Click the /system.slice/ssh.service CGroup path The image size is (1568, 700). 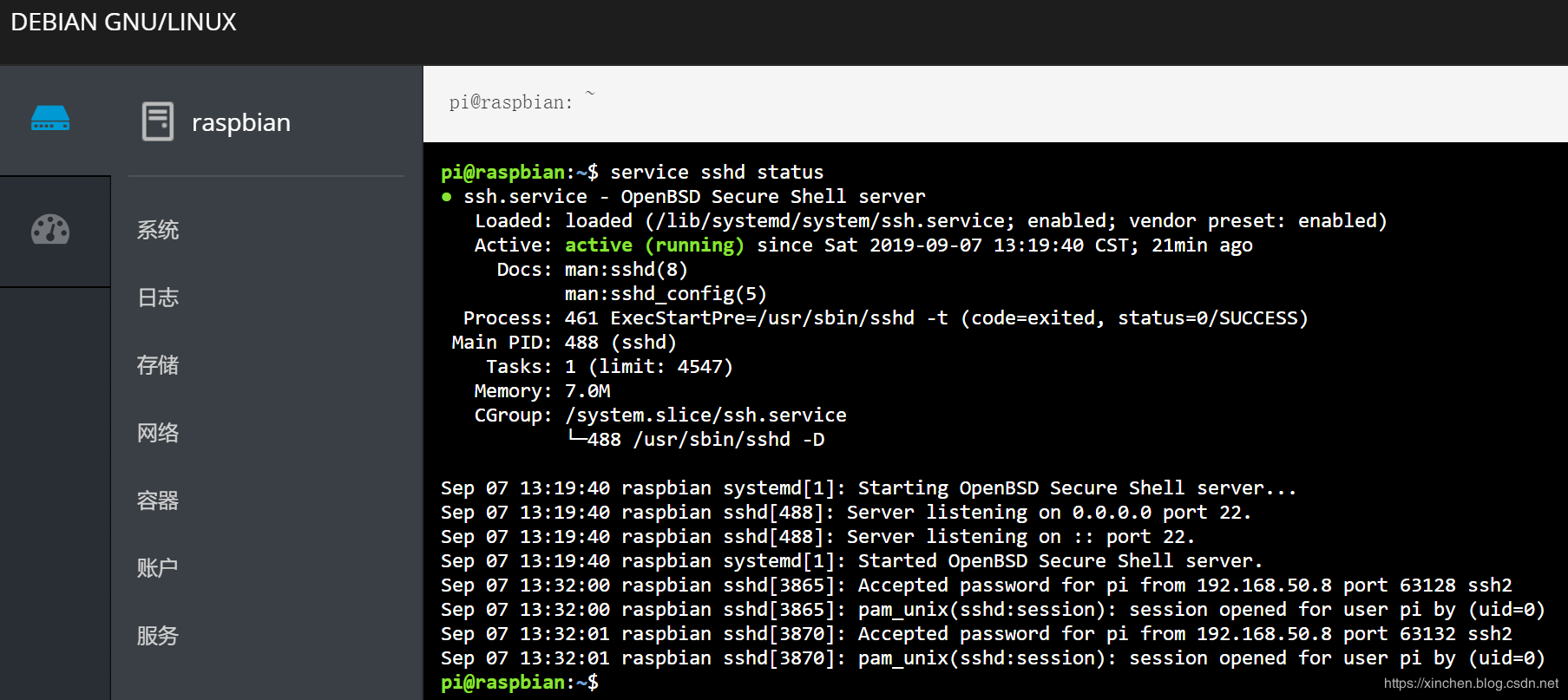(x=705, y=415)
